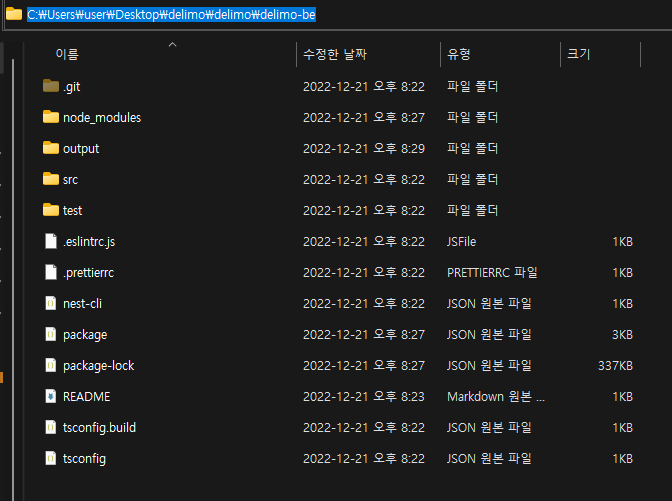
Task: Select the README file name
Action: pos(87,397)
